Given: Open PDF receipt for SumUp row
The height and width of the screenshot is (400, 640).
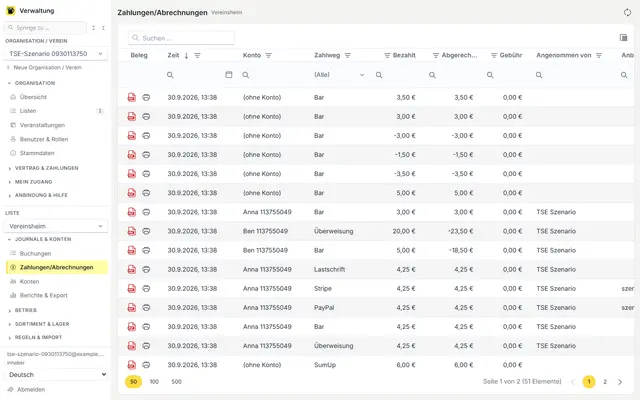Looking at the screenshot, I should pos(131,365).
